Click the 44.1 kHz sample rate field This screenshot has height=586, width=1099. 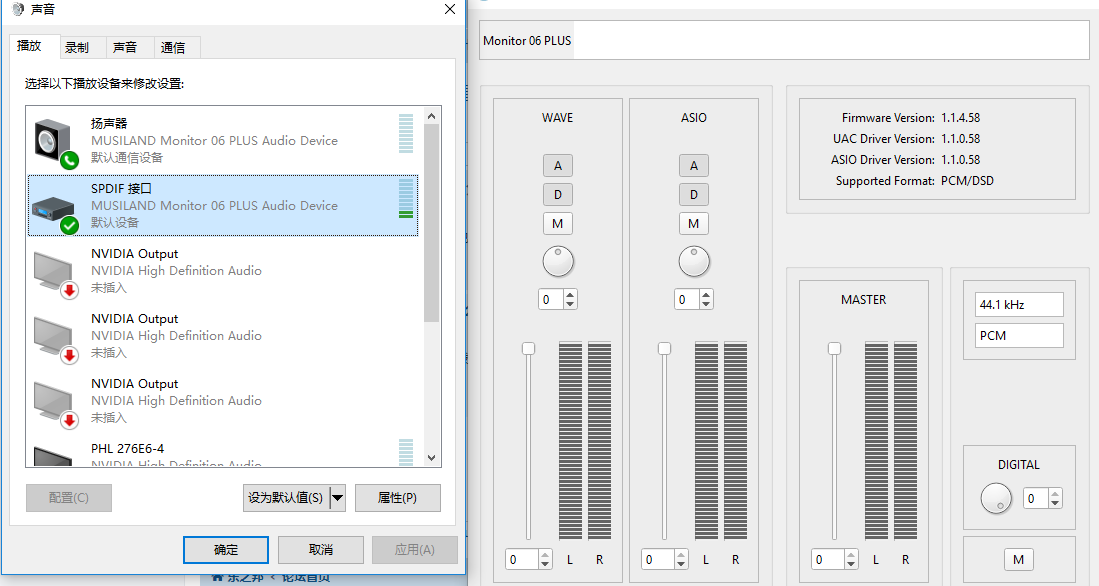click(1019, 304)
